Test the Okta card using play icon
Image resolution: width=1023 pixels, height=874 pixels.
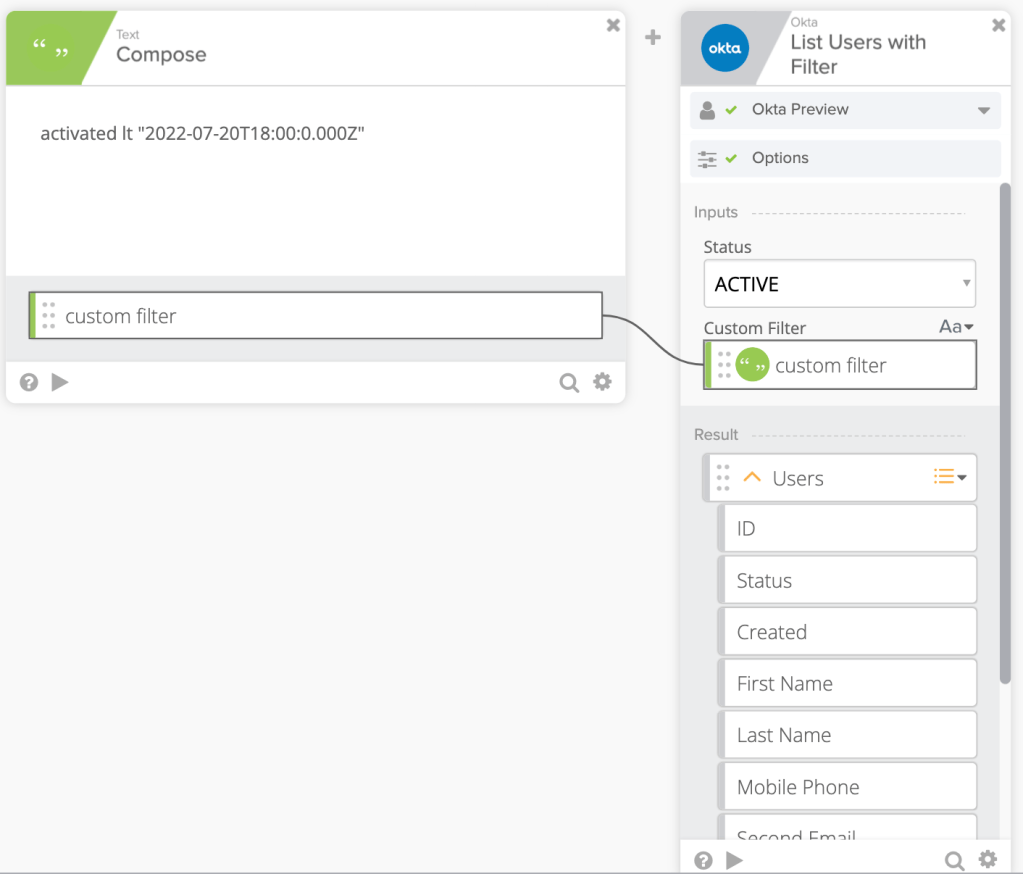(x=734, y=860)
